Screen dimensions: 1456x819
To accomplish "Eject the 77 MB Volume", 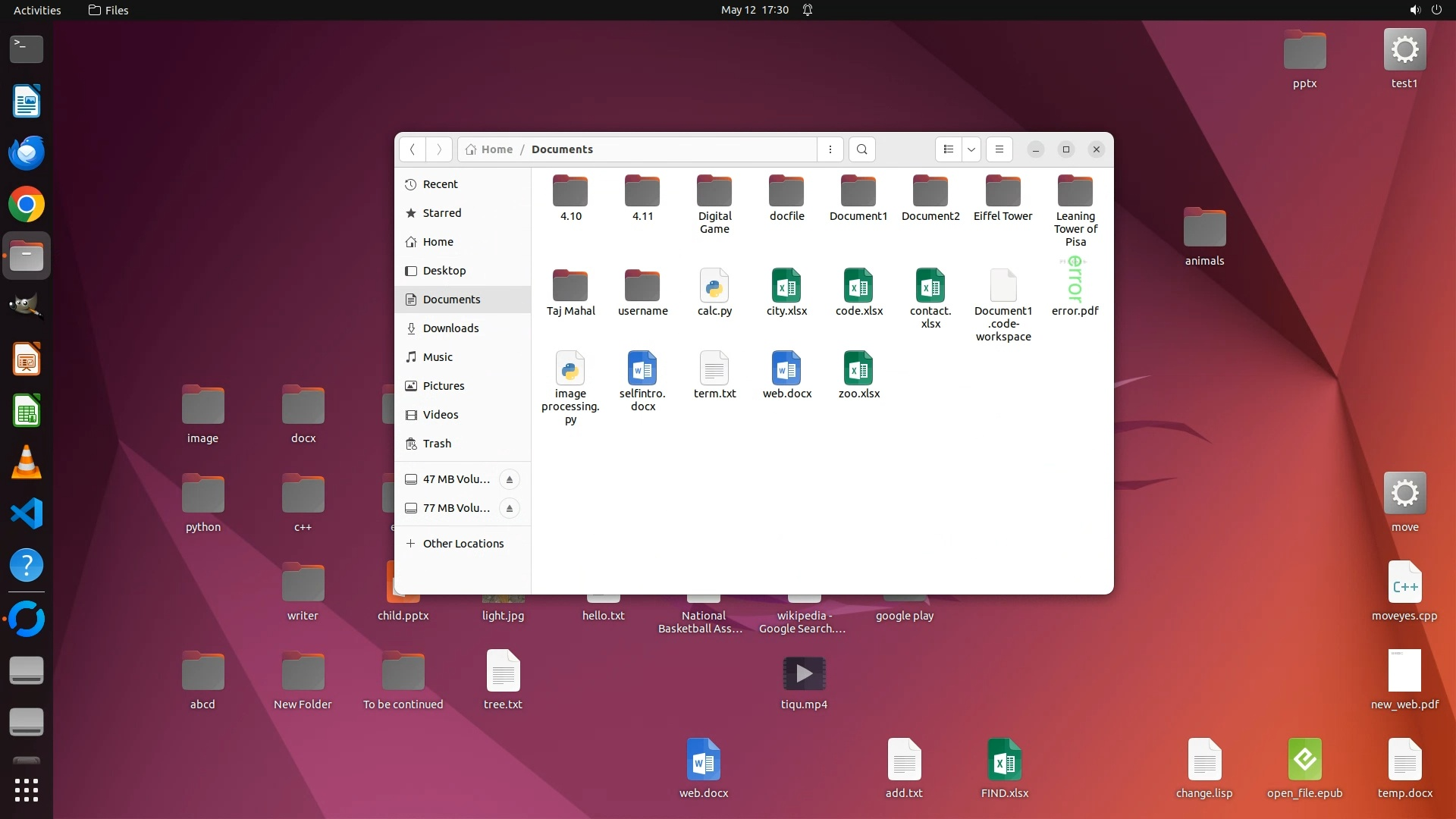I will coord(510,508).
